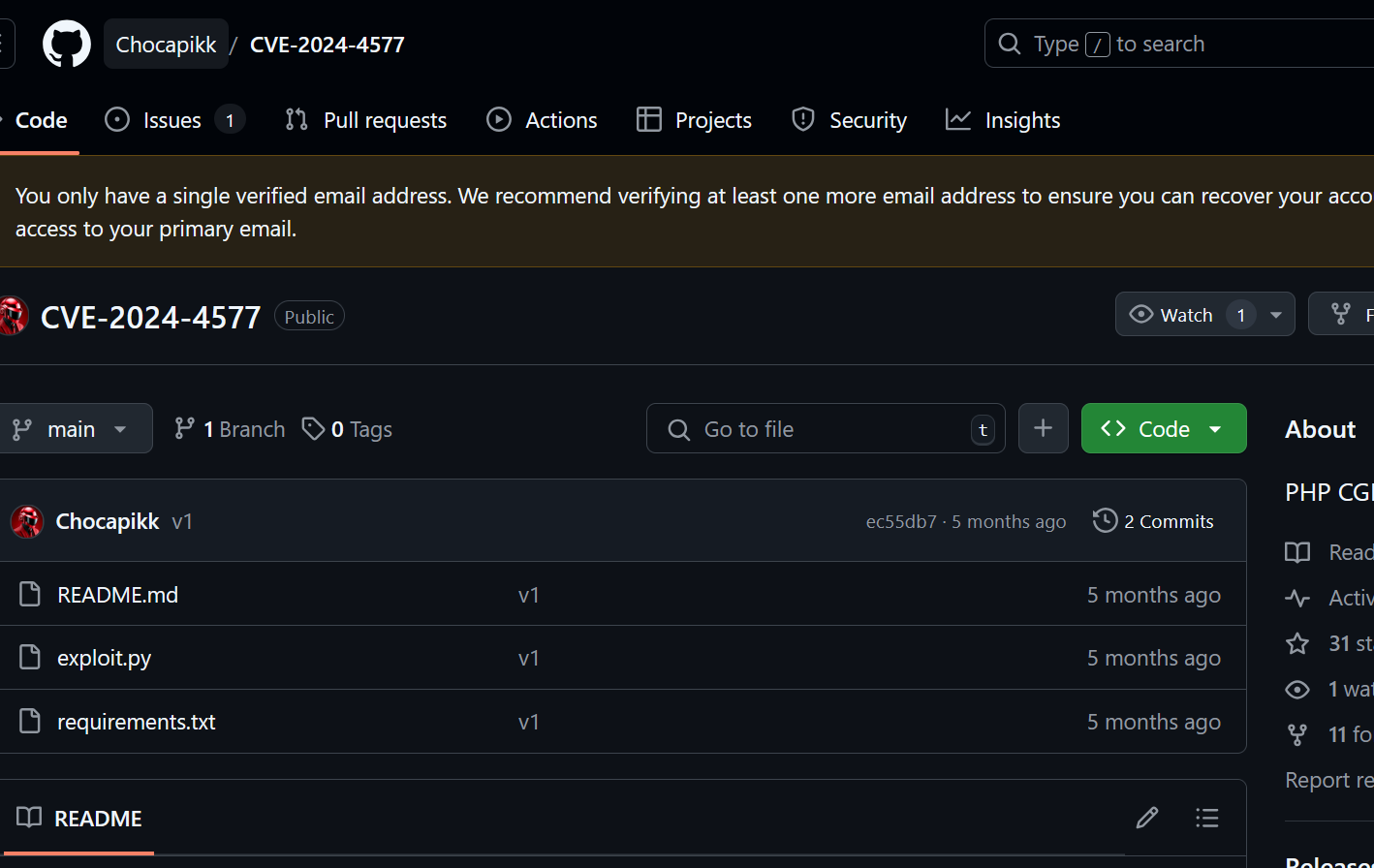1374x868 pixels.
Task: Select the Code tab
Action: click(x=34, y=120)
